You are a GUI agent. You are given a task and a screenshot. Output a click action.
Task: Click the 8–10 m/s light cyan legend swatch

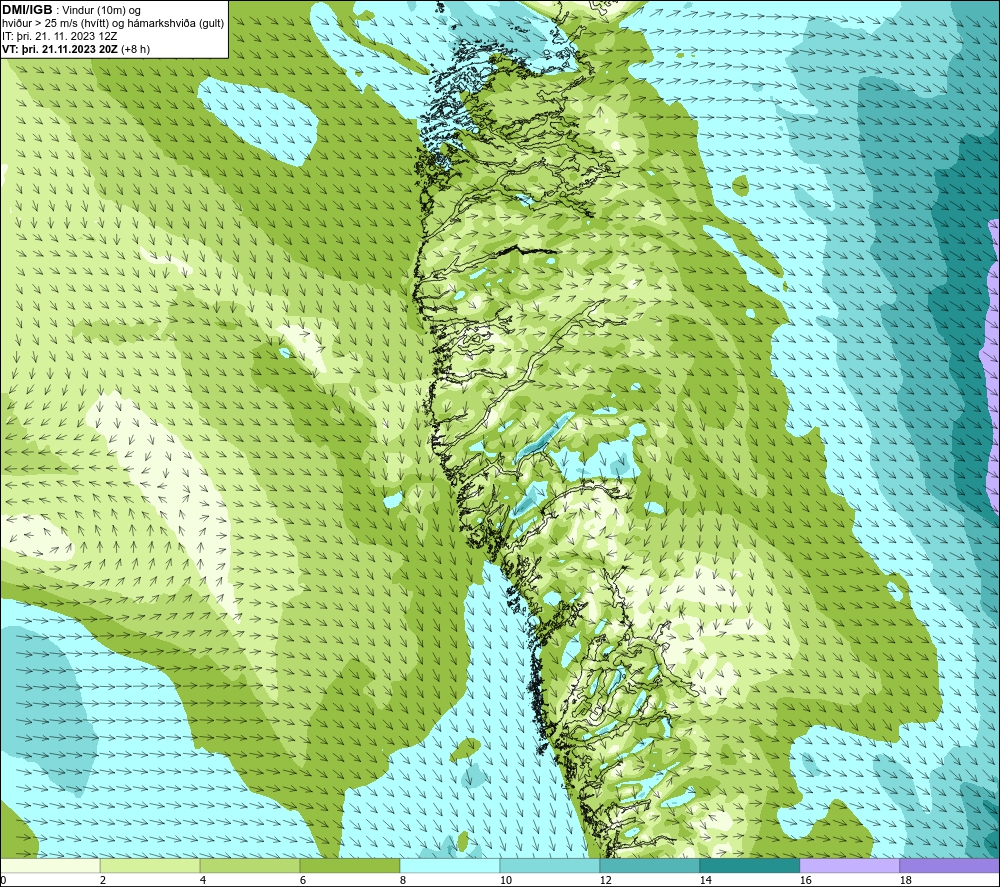(x=450, y=866)
